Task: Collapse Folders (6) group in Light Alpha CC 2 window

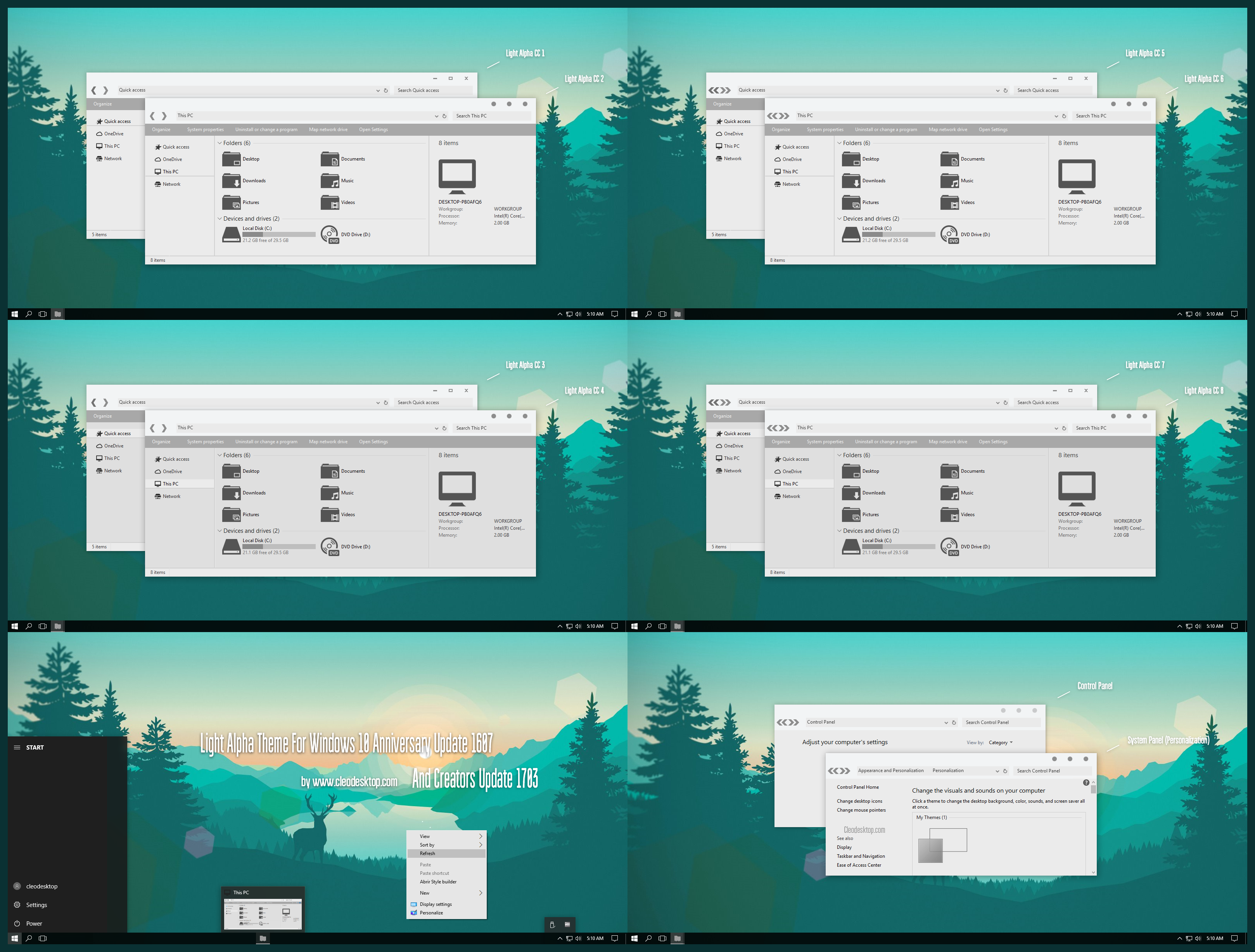Action: click(220, 143)
